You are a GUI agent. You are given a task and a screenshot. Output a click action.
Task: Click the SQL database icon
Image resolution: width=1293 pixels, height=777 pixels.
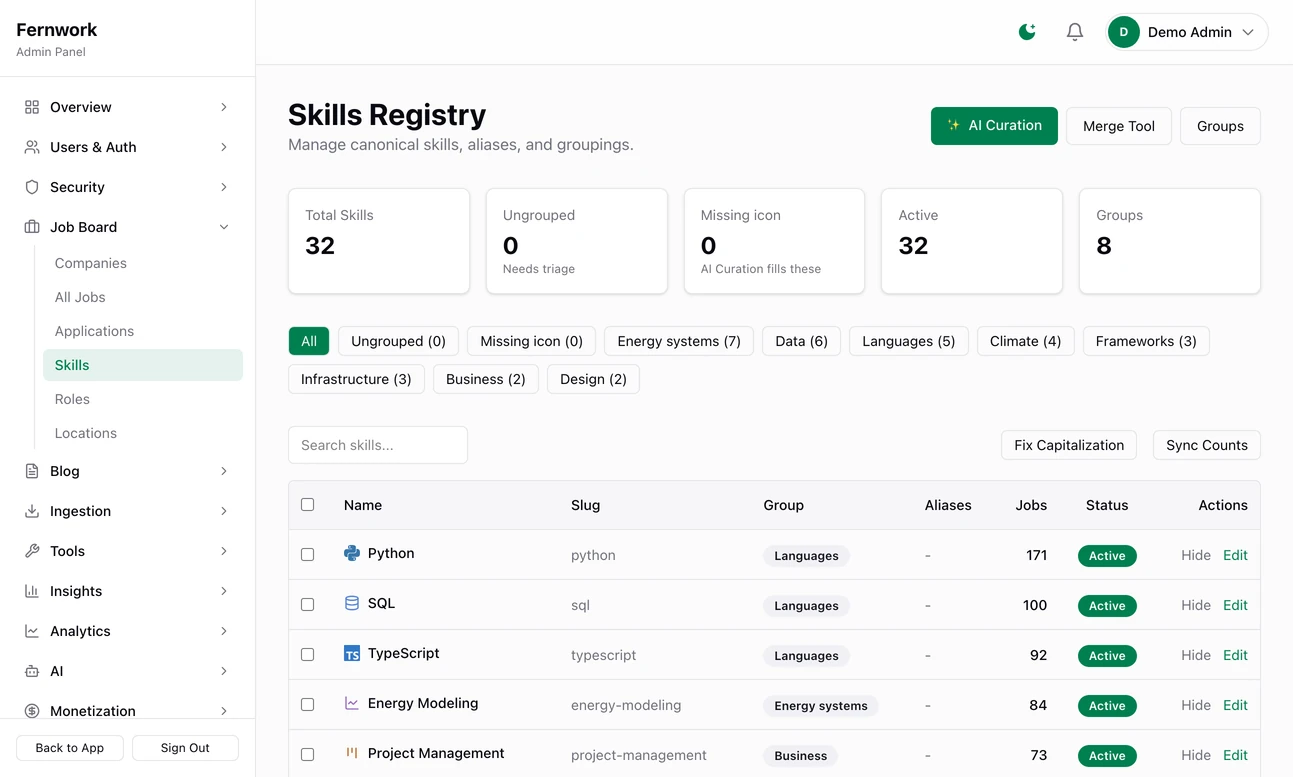click(x=352, y=603)
